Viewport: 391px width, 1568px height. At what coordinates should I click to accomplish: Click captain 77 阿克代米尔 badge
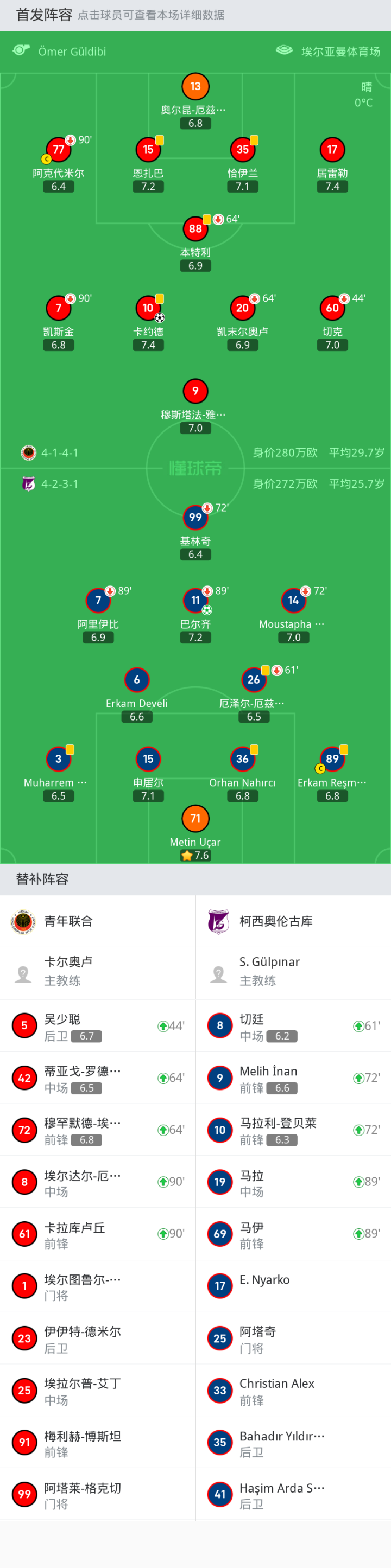pyautogui.click(x=59, y=150)
